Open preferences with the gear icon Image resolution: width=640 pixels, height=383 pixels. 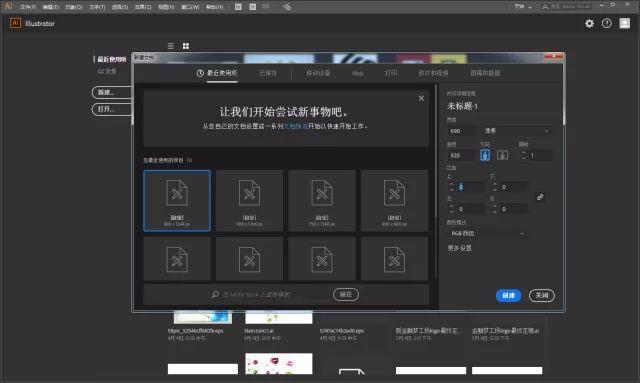[589, 24]
